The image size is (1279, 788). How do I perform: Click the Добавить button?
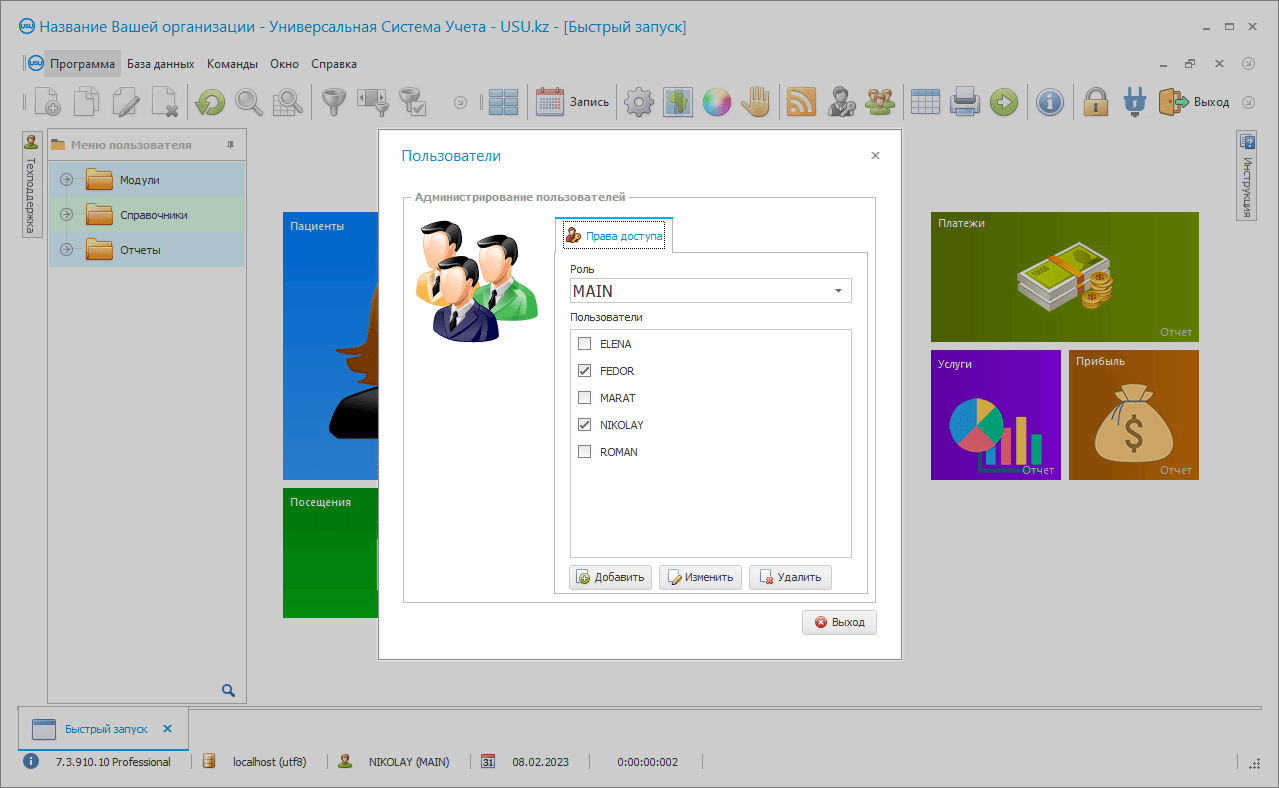click(610, 577)
